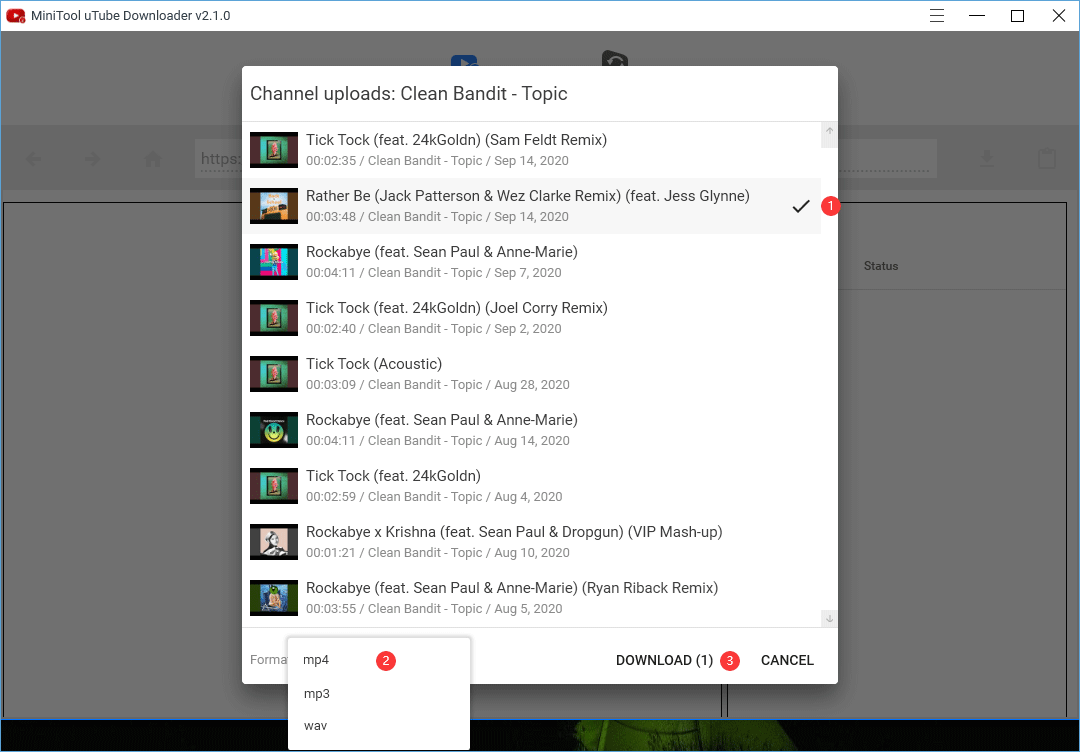This screenshot has width=1080, height=752.
Task: Dismiss the dialog with the CANCEL button
Action: pos(787,660)
